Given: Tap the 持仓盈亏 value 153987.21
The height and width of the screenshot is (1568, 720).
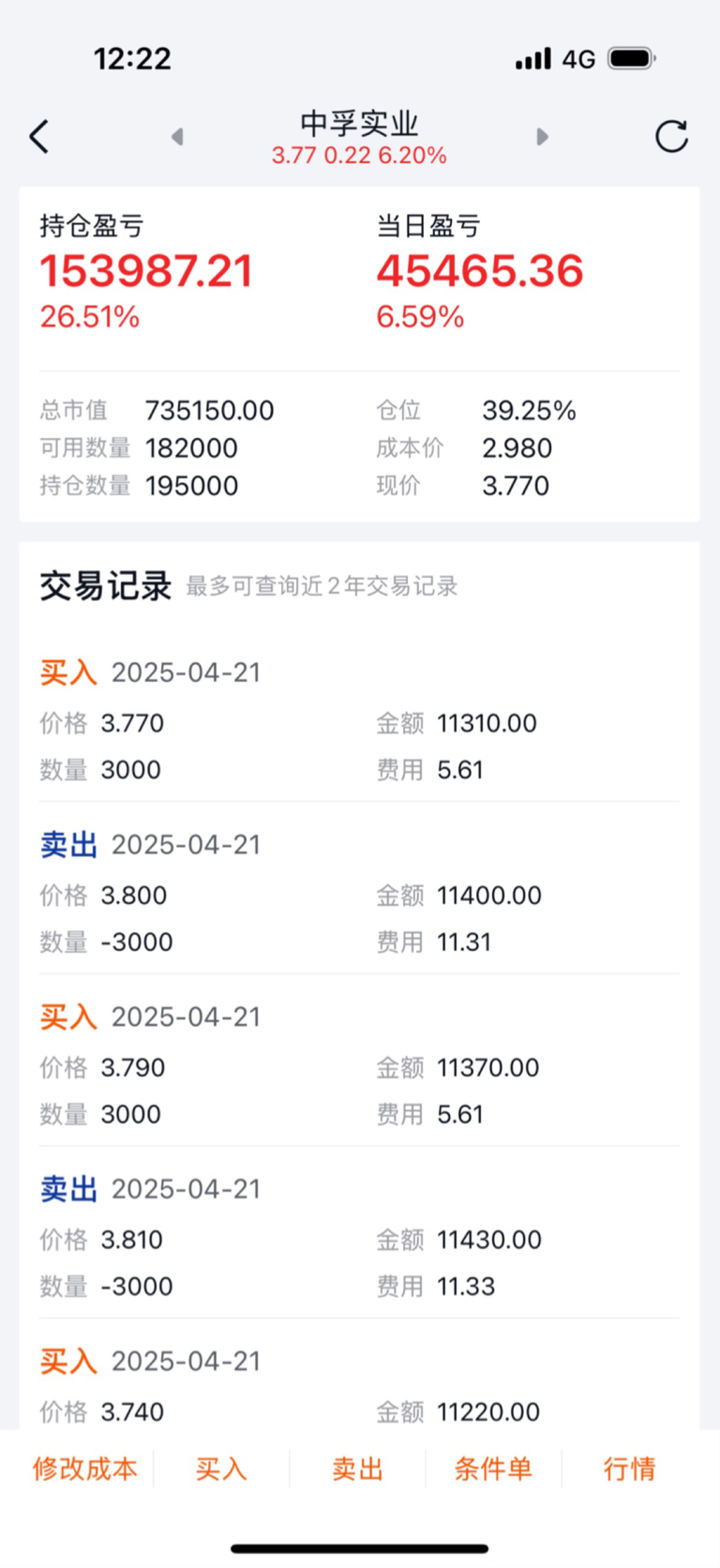Looking at the screenshot, I should point(146,271).
